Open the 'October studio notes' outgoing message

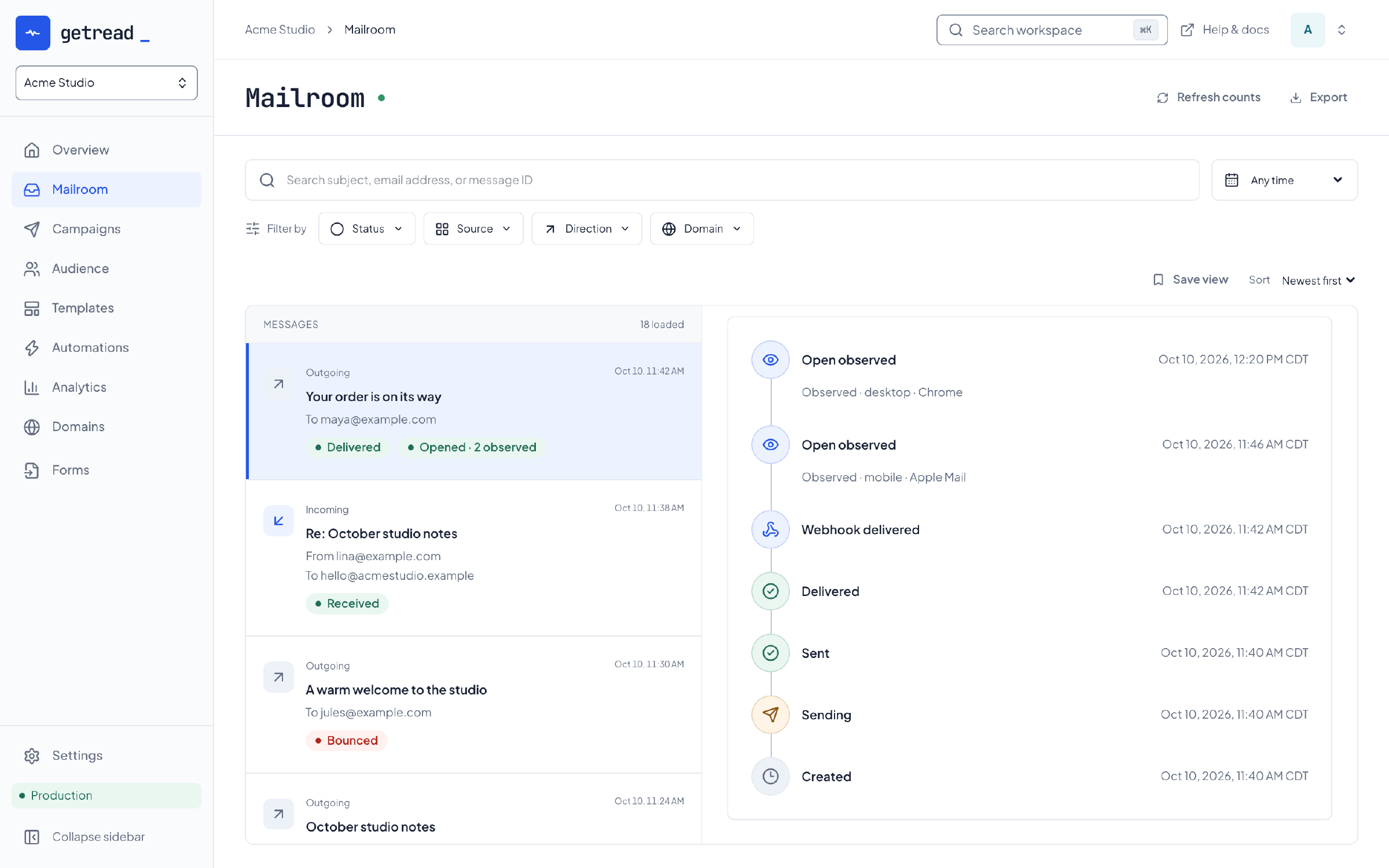point(475,809)
